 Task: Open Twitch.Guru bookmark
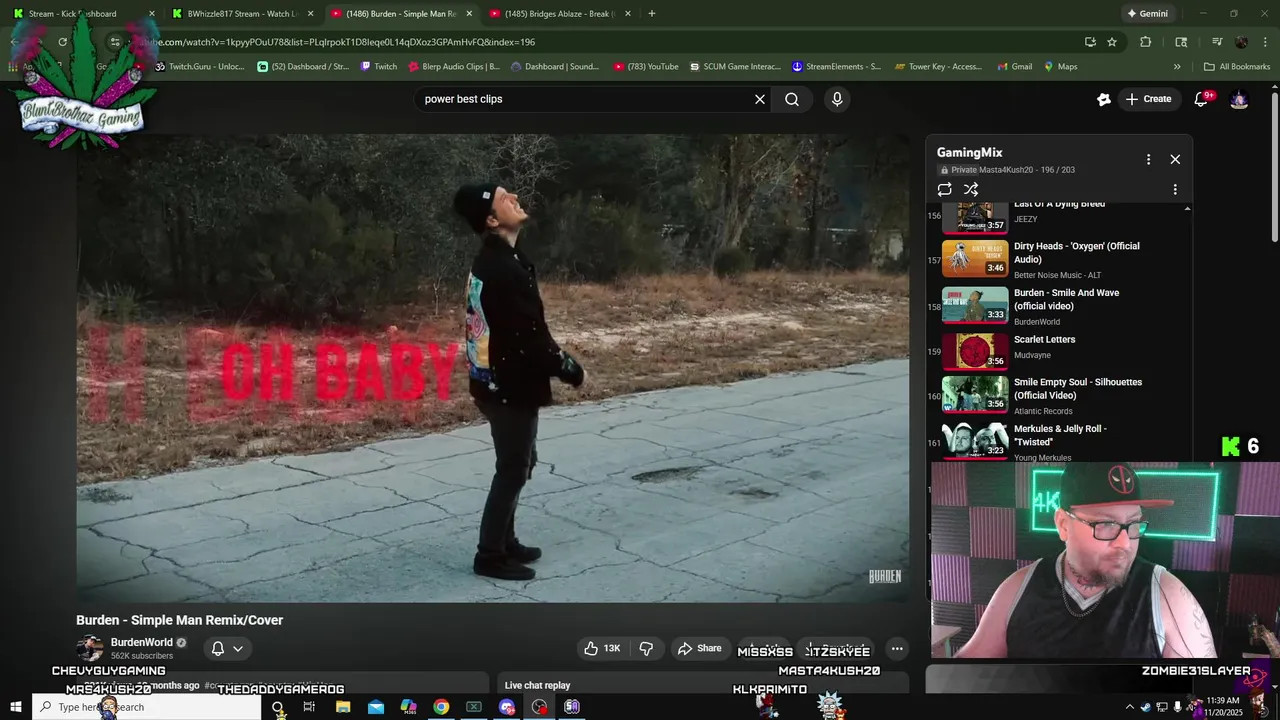click(x=200, y=67)
